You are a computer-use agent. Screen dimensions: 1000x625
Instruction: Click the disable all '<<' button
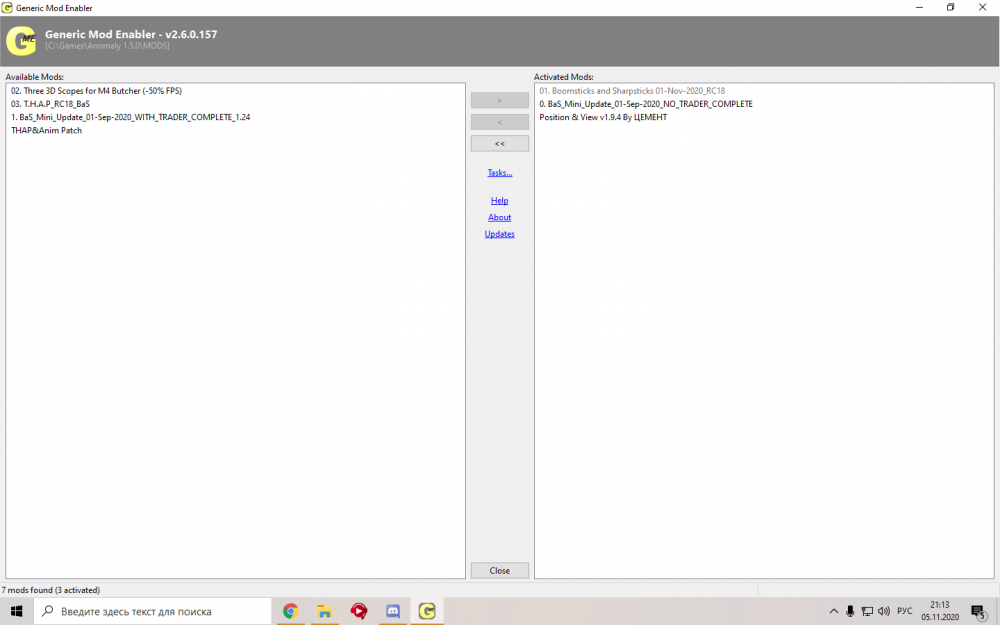(499, 143)
